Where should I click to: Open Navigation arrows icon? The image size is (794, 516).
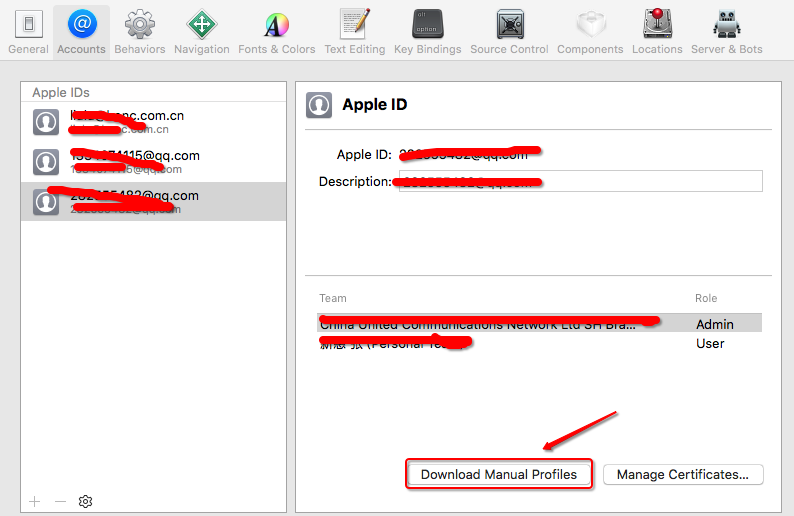click(x=202, y=24)
